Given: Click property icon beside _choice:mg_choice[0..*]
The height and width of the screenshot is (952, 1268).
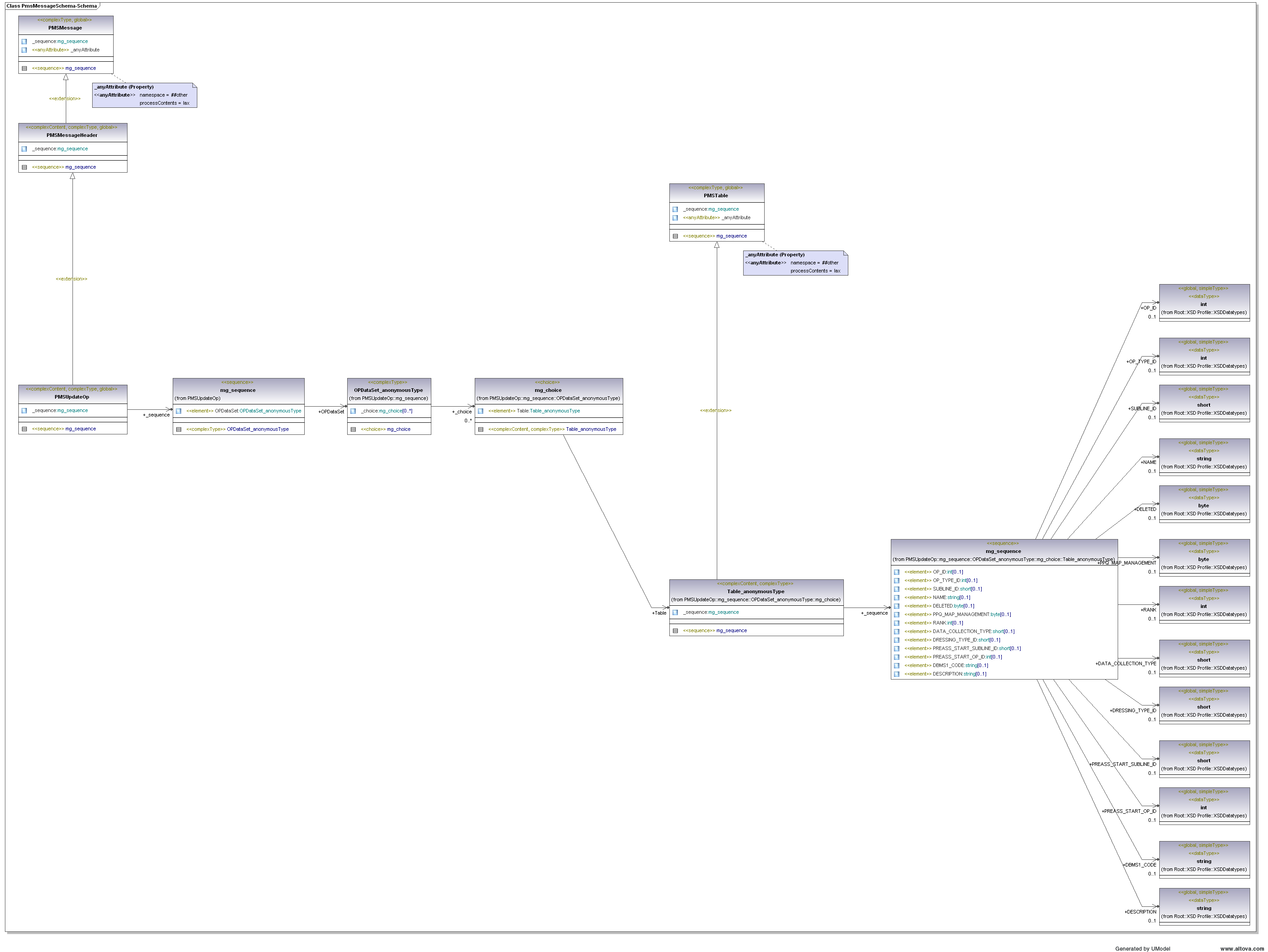Looking at the screenshot, I should 353,411.
